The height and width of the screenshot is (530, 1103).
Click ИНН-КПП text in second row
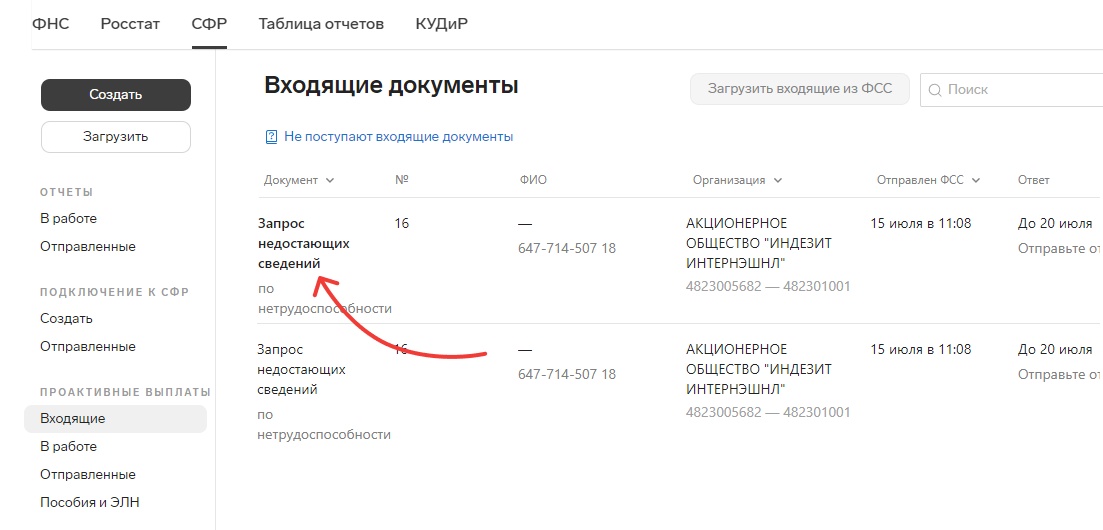(x=768, y=412)
